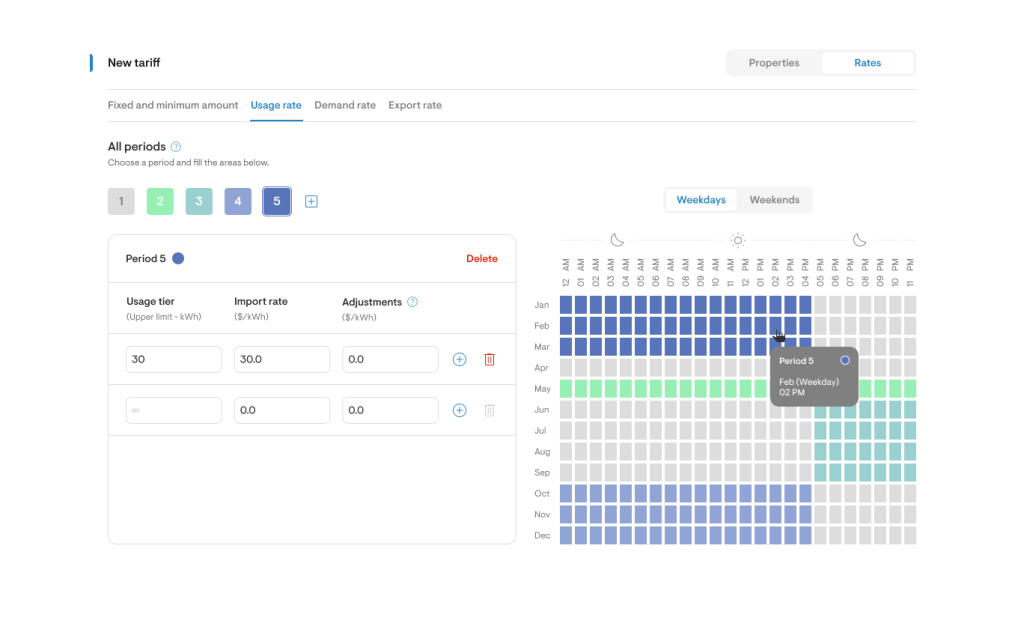This screenshot has width=1024, height=638.
Task: Click the Period 5 blue color dot
Action: pyautogui.click(x=178, y=259)
